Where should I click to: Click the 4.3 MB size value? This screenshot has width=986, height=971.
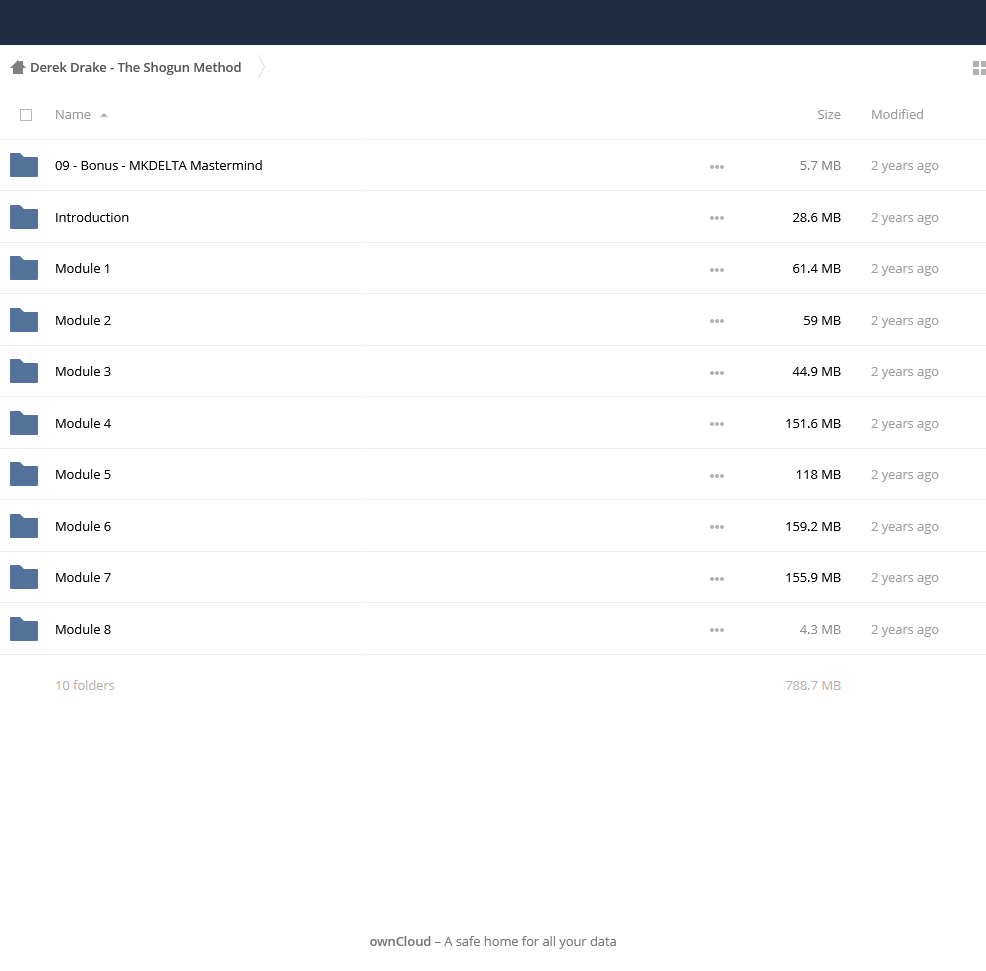tap(820, 630)
